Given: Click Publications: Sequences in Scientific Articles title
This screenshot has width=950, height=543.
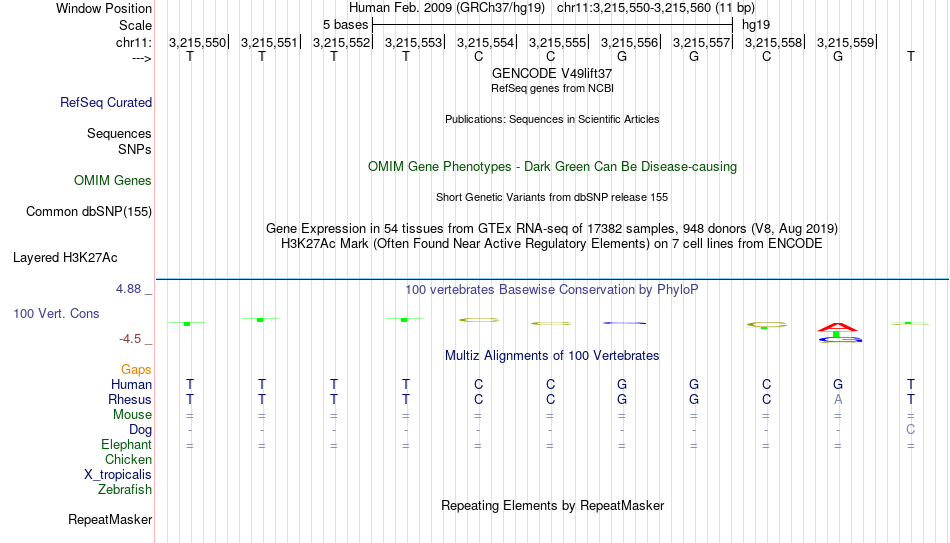Looking at the screenshot, I should pyautogui.click(x=552, y=119).
